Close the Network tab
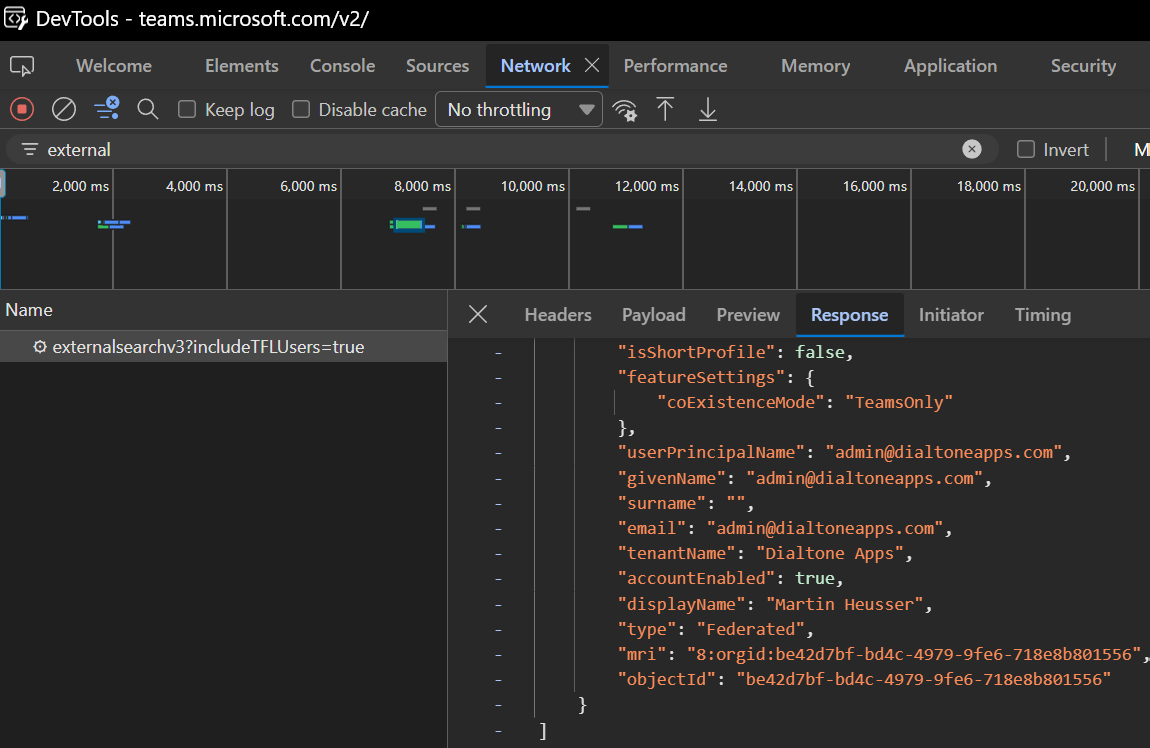1150x748 pixels. pyautogui.click(x=592, y=65)
